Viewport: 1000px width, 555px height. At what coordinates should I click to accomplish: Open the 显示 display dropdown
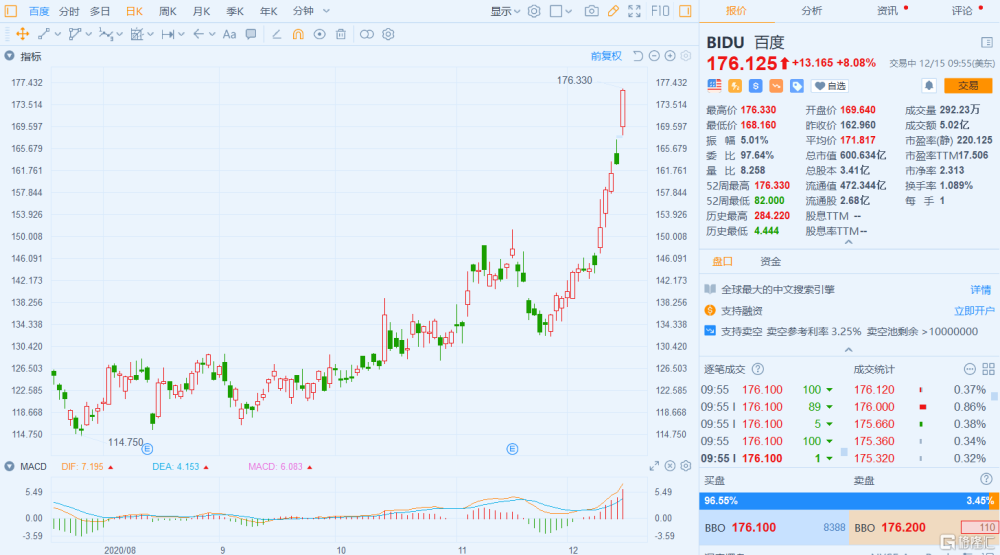click(505, 11)
